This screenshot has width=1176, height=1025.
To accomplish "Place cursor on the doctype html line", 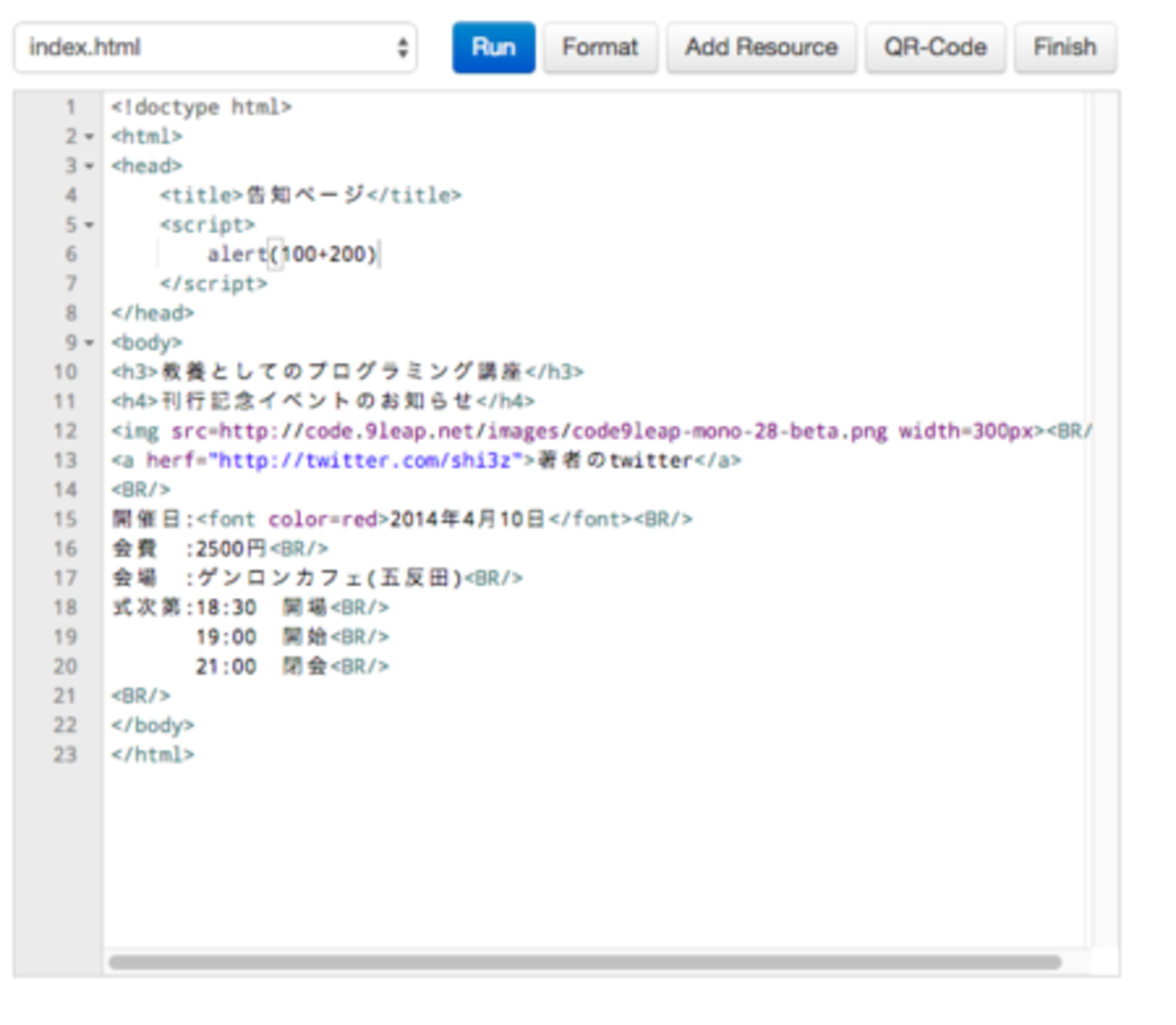I will click(x=201, y=107).
